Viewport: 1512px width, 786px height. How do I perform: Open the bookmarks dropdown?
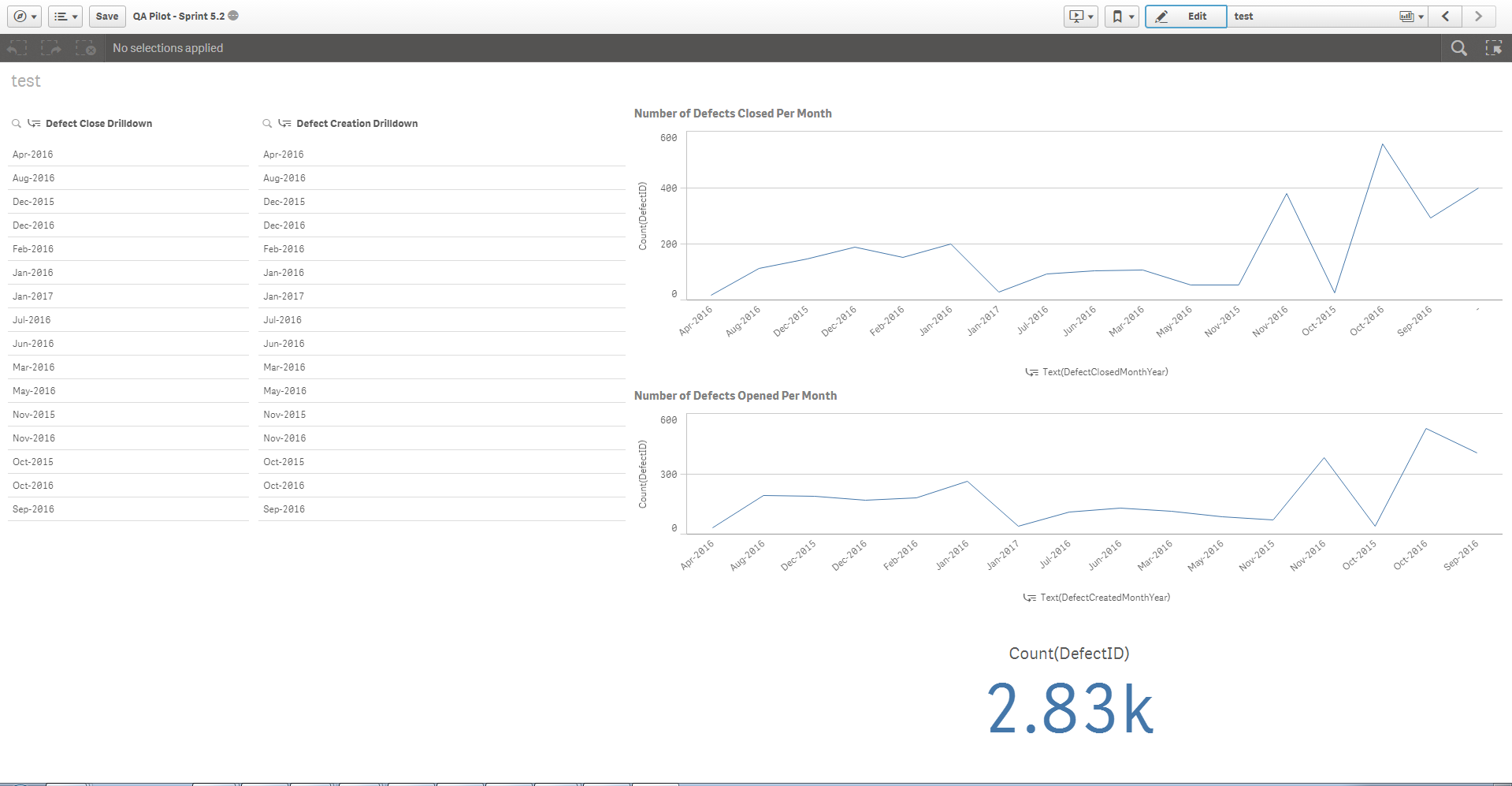point(1122,16)
